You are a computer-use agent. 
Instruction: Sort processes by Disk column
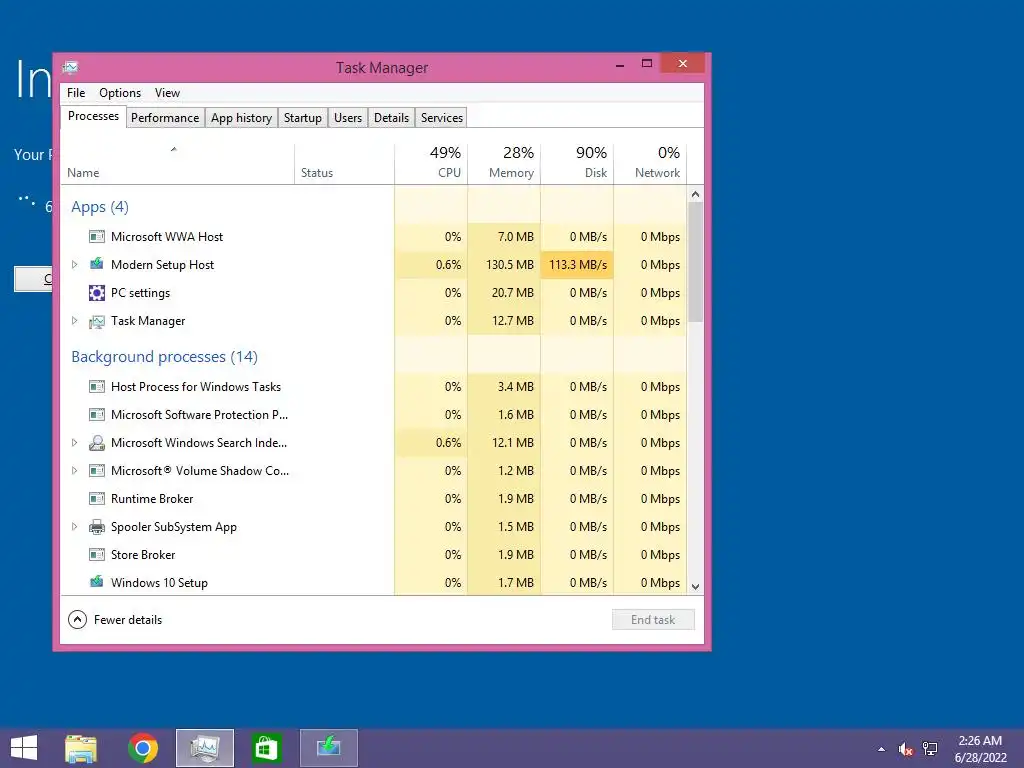click(577, 163)
